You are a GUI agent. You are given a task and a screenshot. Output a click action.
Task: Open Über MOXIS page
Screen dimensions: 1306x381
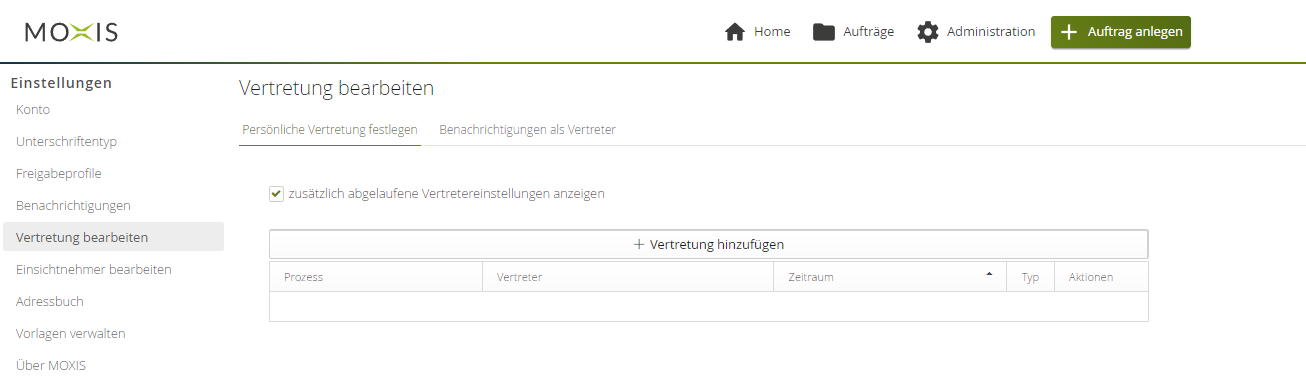pyautogui.click(x=51, y=366)
